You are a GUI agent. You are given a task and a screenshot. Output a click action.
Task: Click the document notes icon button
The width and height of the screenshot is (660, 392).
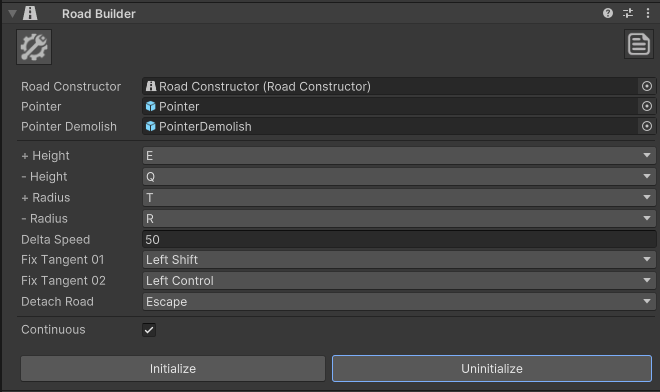coord(639,44)
